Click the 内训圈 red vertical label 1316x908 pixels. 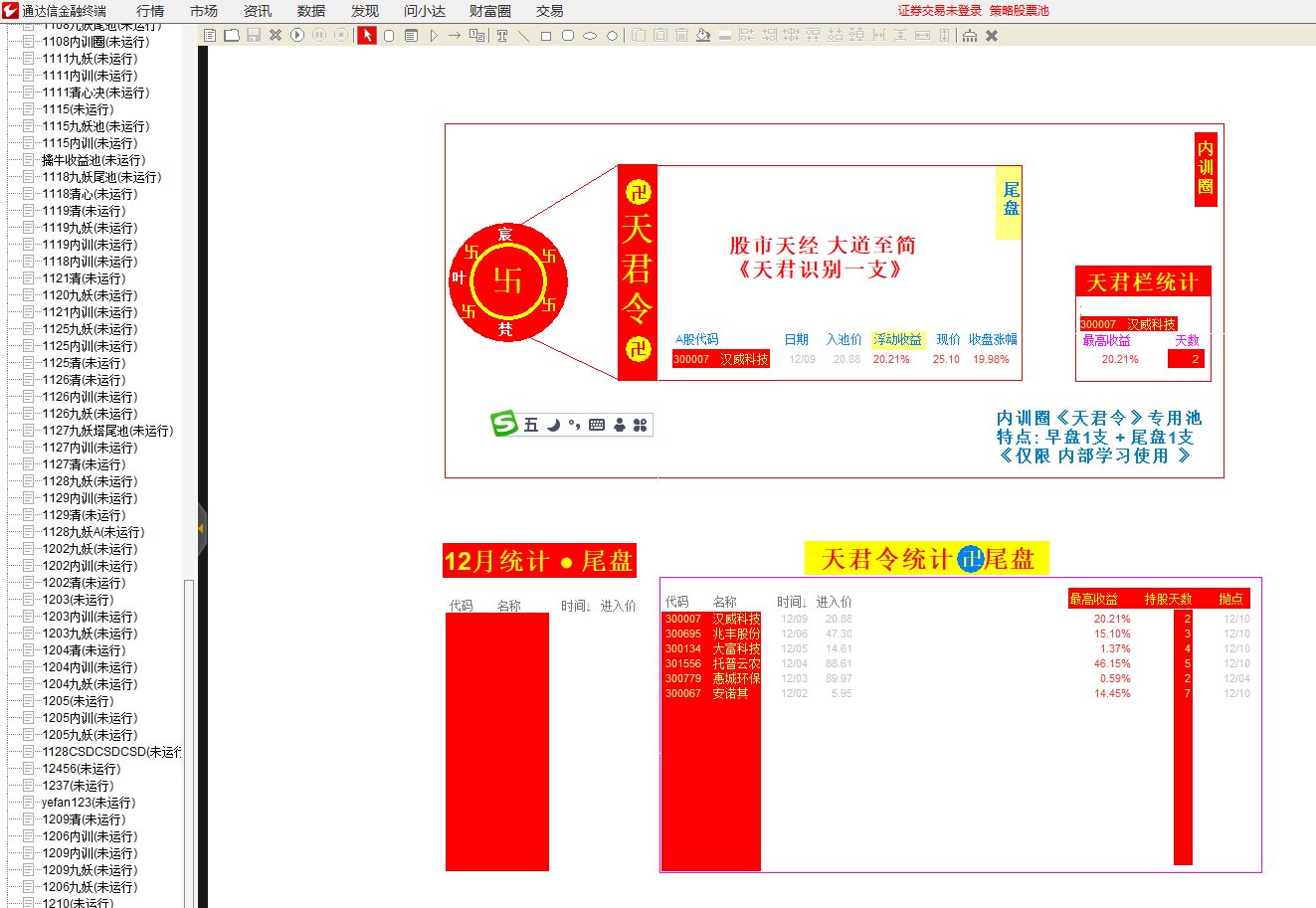pyautogui.click(x=1206, y=169)
